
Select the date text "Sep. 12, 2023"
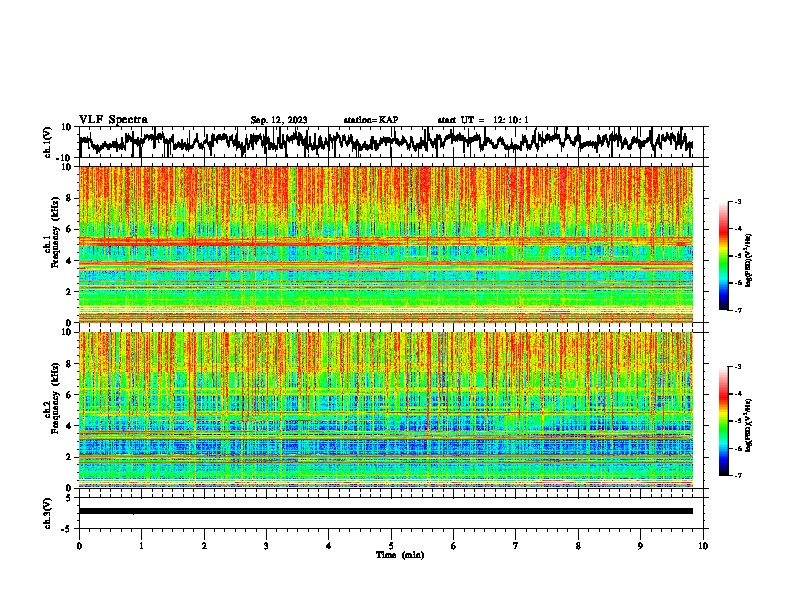click(279, 120)
